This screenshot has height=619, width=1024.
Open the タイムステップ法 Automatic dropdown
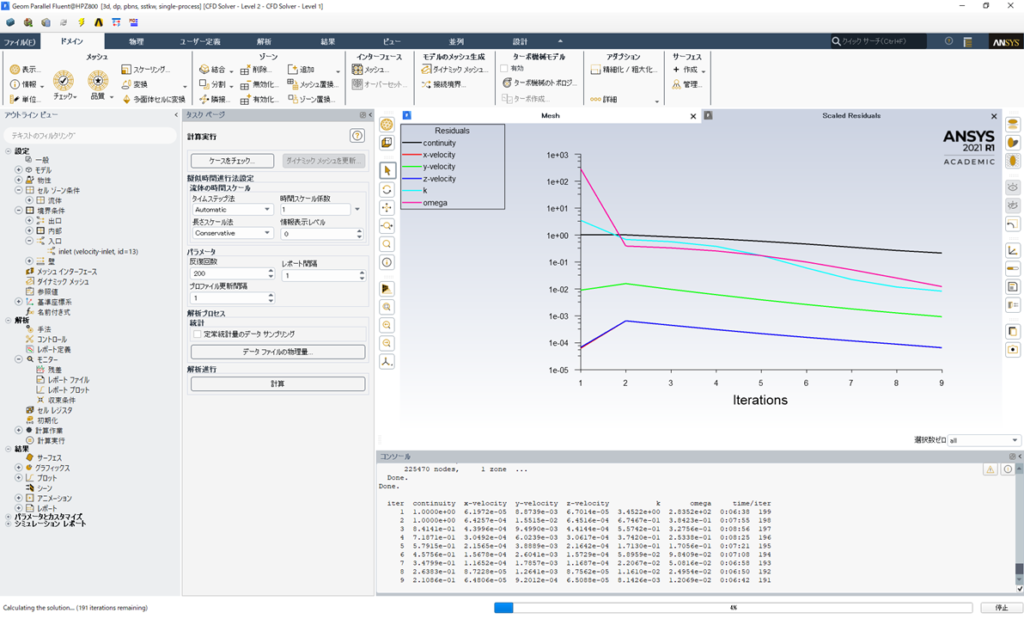tap(232, 210)
